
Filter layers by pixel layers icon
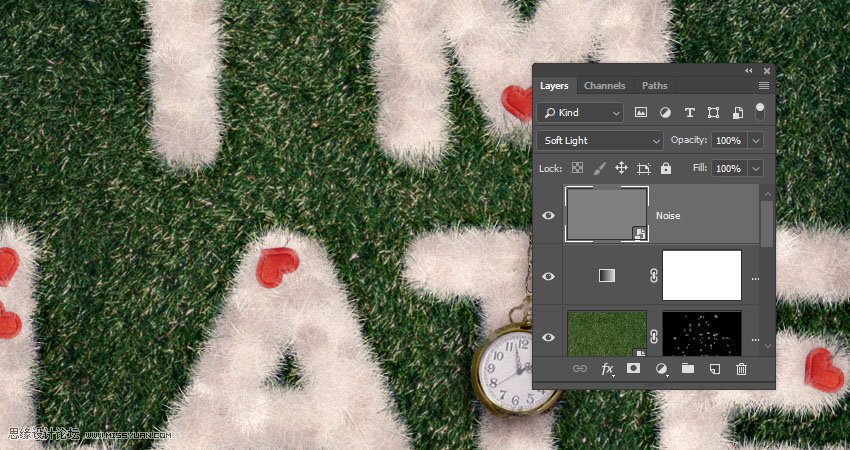(641, 113)
